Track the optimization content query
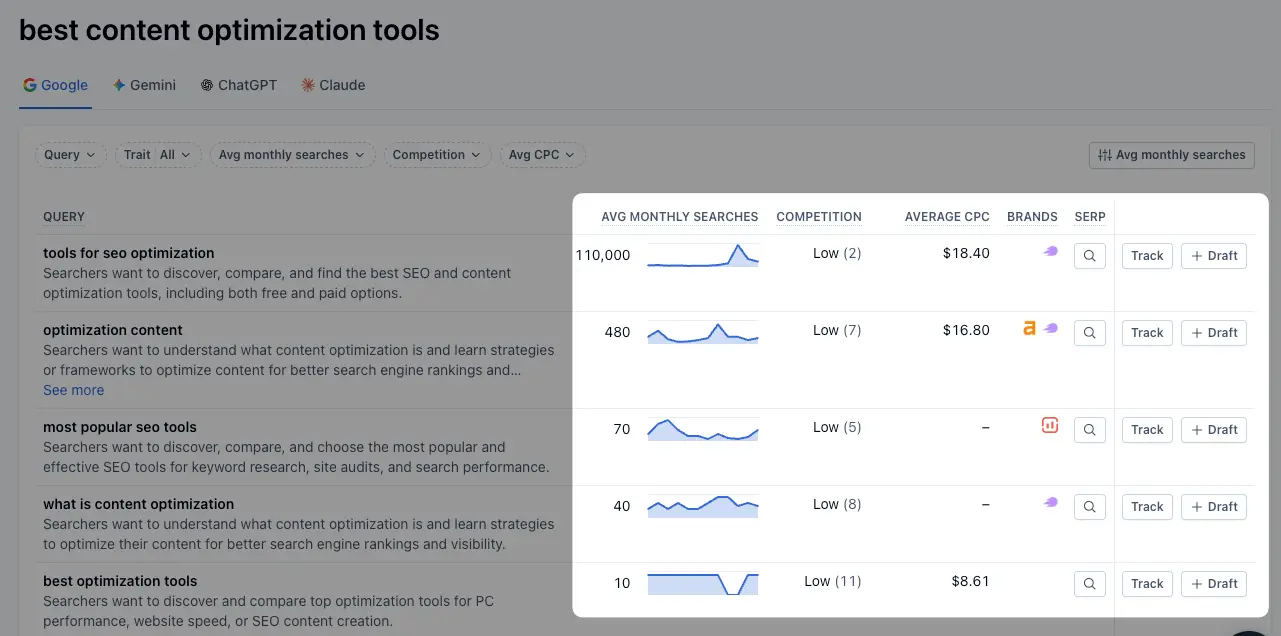Image resolution: width=1281 pixels, height=636 pixels. pyautogui.click(x=1147, y=333)
